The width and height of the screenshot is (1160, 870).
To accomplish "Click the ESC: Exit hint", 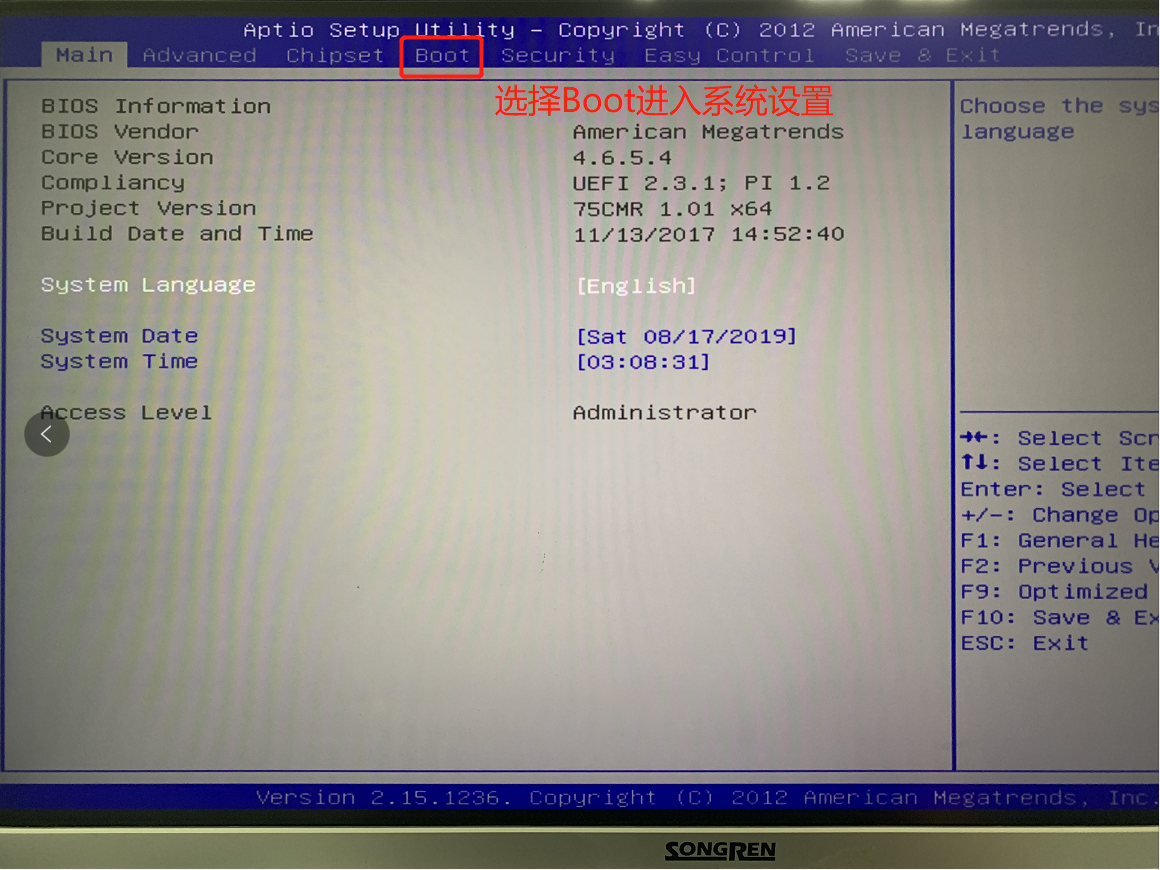I will tap(1025, 643).
